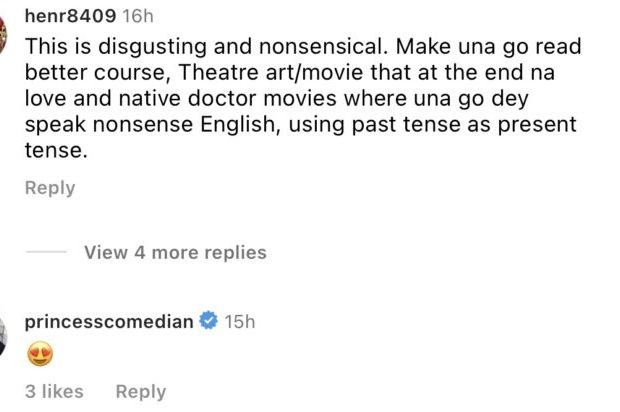The image size is (620, 412).
Task: Expand View 4 more replies
Action: coord(175,253)
